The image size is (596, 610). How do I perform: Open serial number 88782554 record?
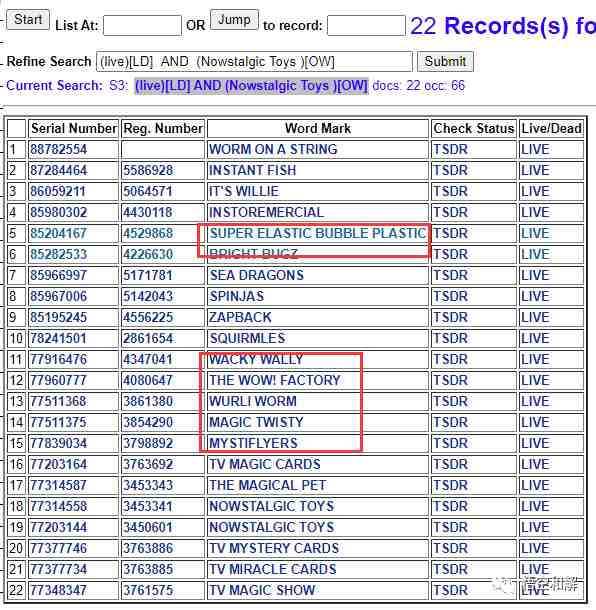(x=59, y=149)
